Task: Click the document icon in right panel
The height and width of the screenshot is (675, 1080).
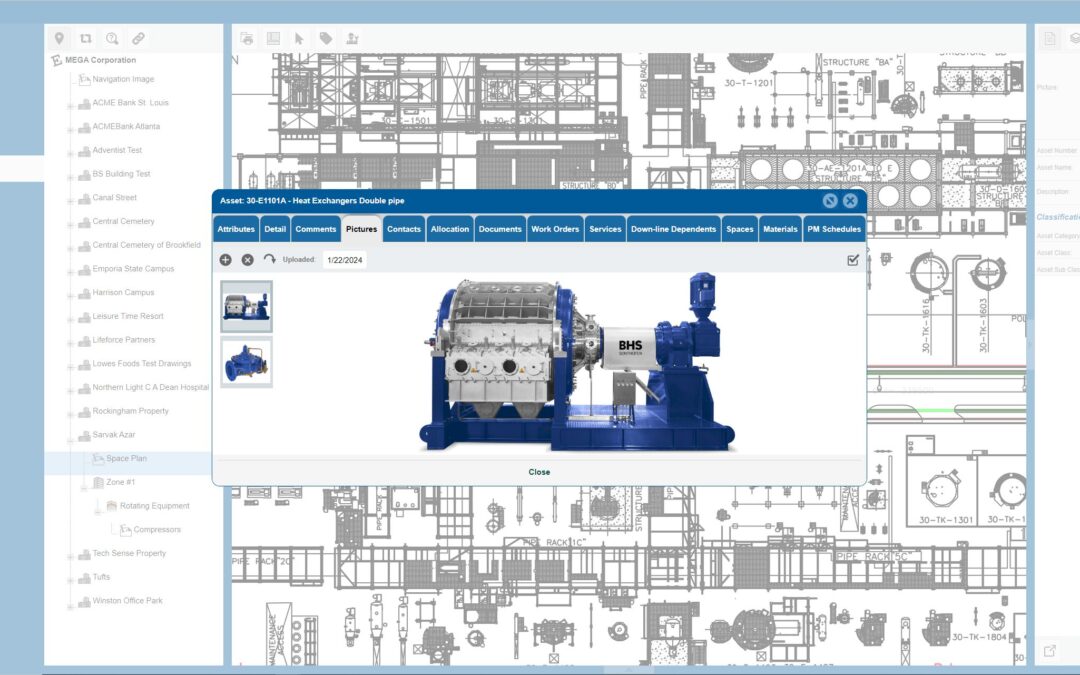Action: tap(1050, 39)
